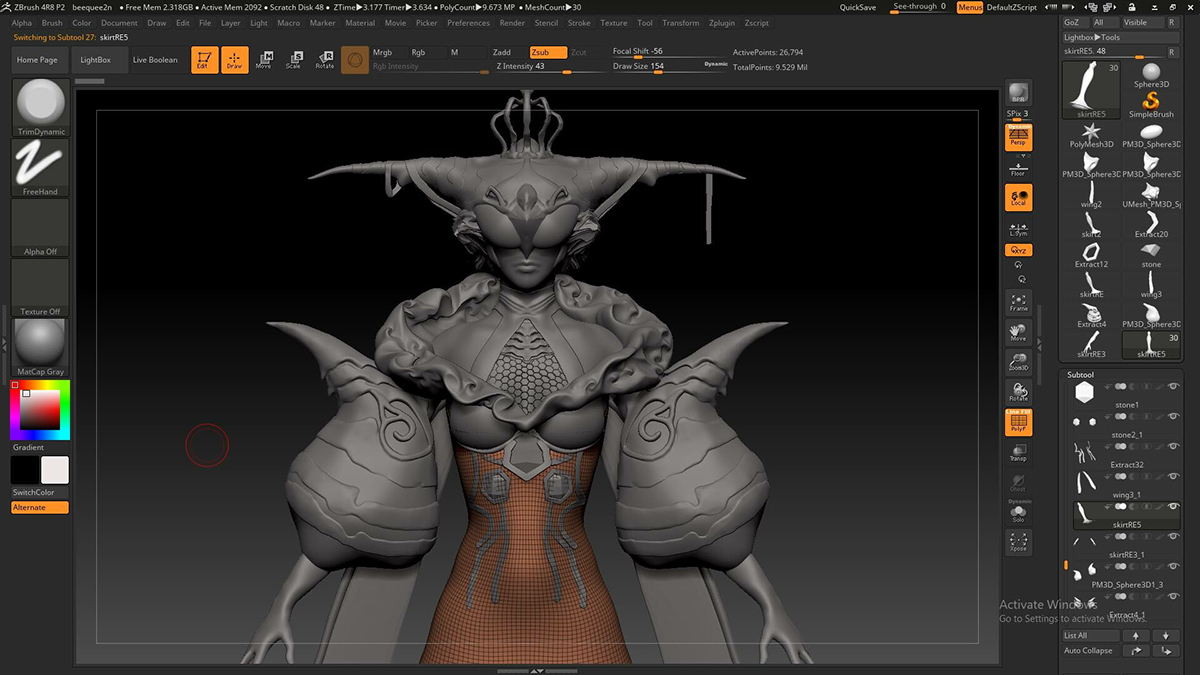This screenshot has height=675, width=1200.
Task: Open the MatCap Gray material picker
Action: coord(41,343)
